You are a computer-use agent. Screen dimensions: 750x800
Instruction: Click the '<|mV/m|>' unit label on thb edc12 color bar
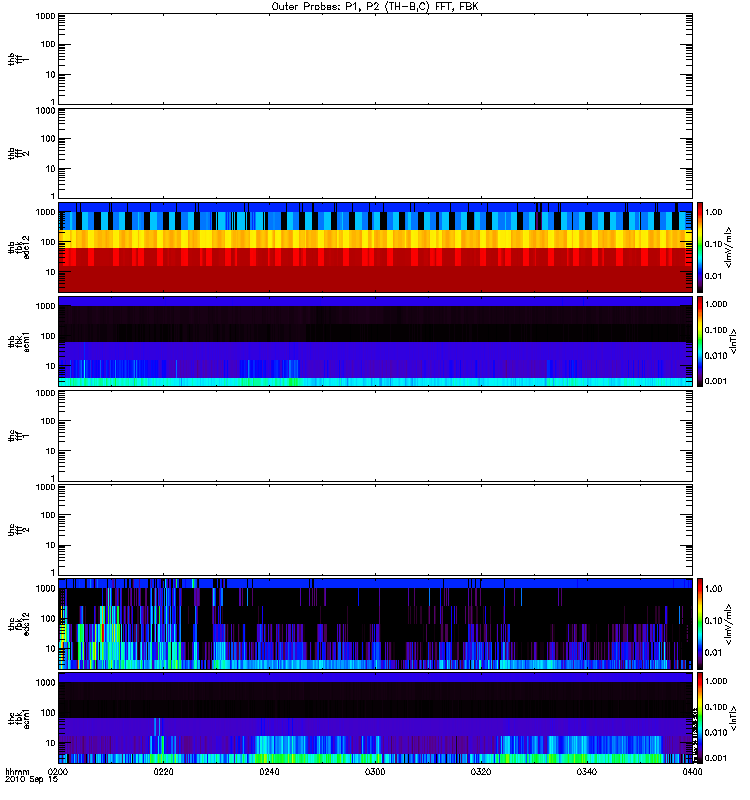pyautogui.click(x=728, y=247)
